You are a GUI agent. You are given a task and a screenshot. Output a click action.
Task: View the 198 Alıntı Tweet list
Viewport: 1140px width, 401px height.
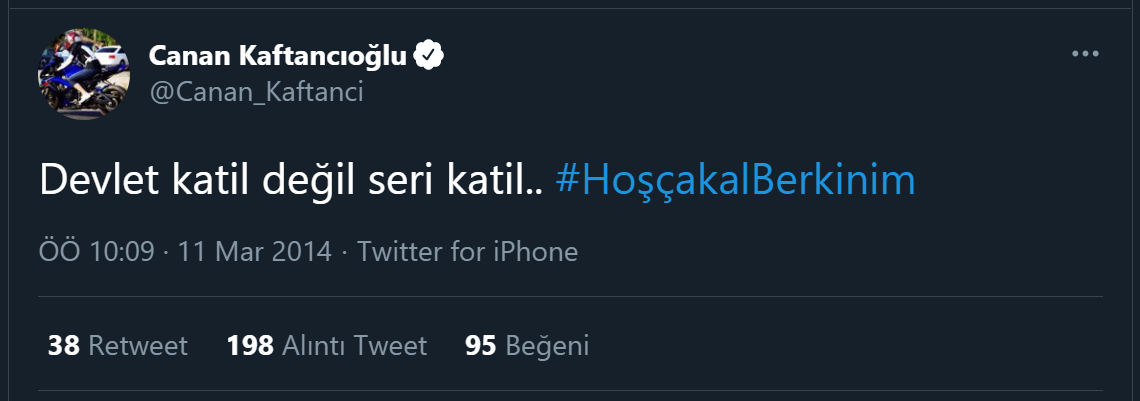point(327,346)
